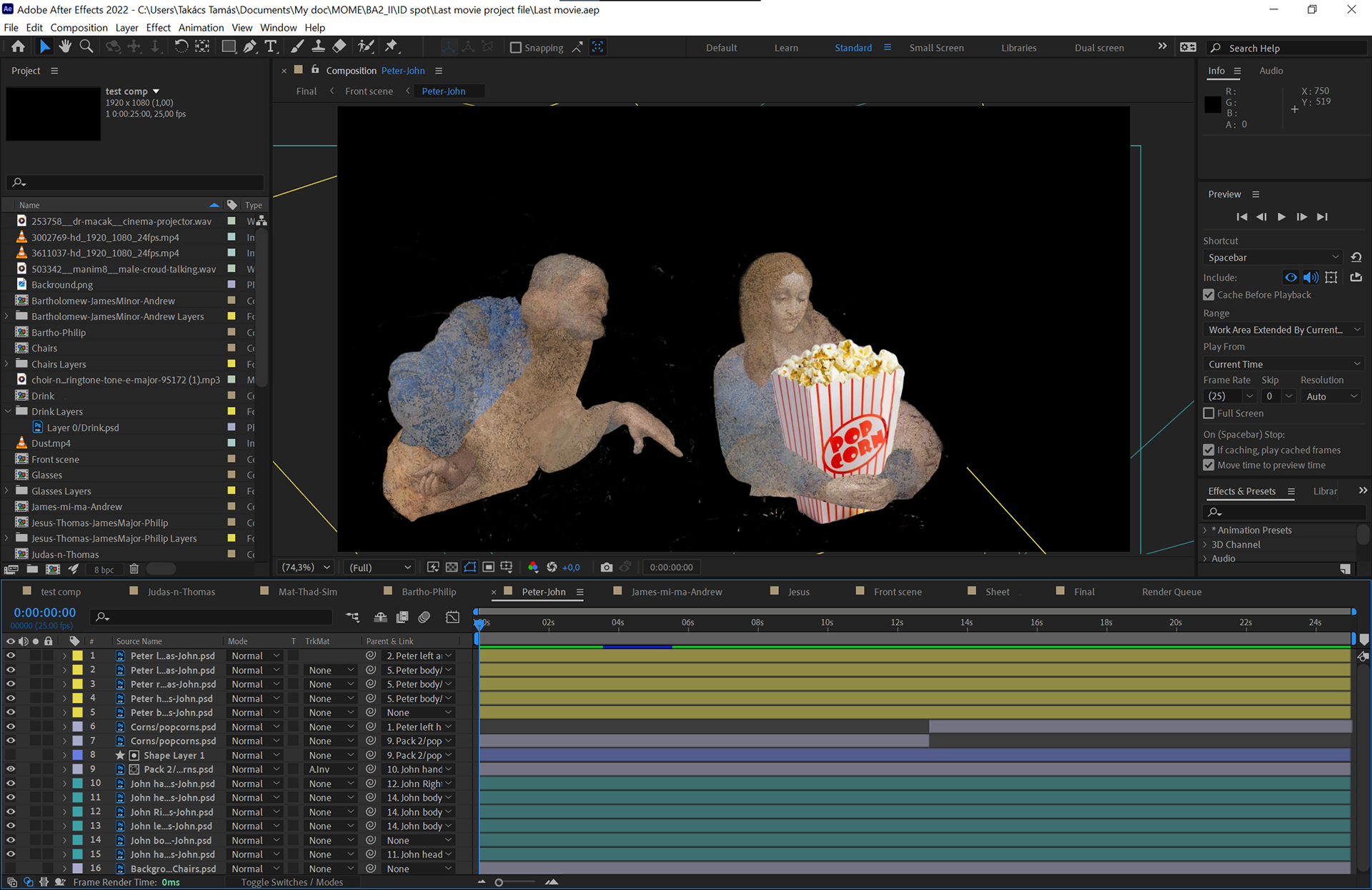Create a new composition icon in Project panel
Screen dimensions: 1372x890
[x=53, y=569]
